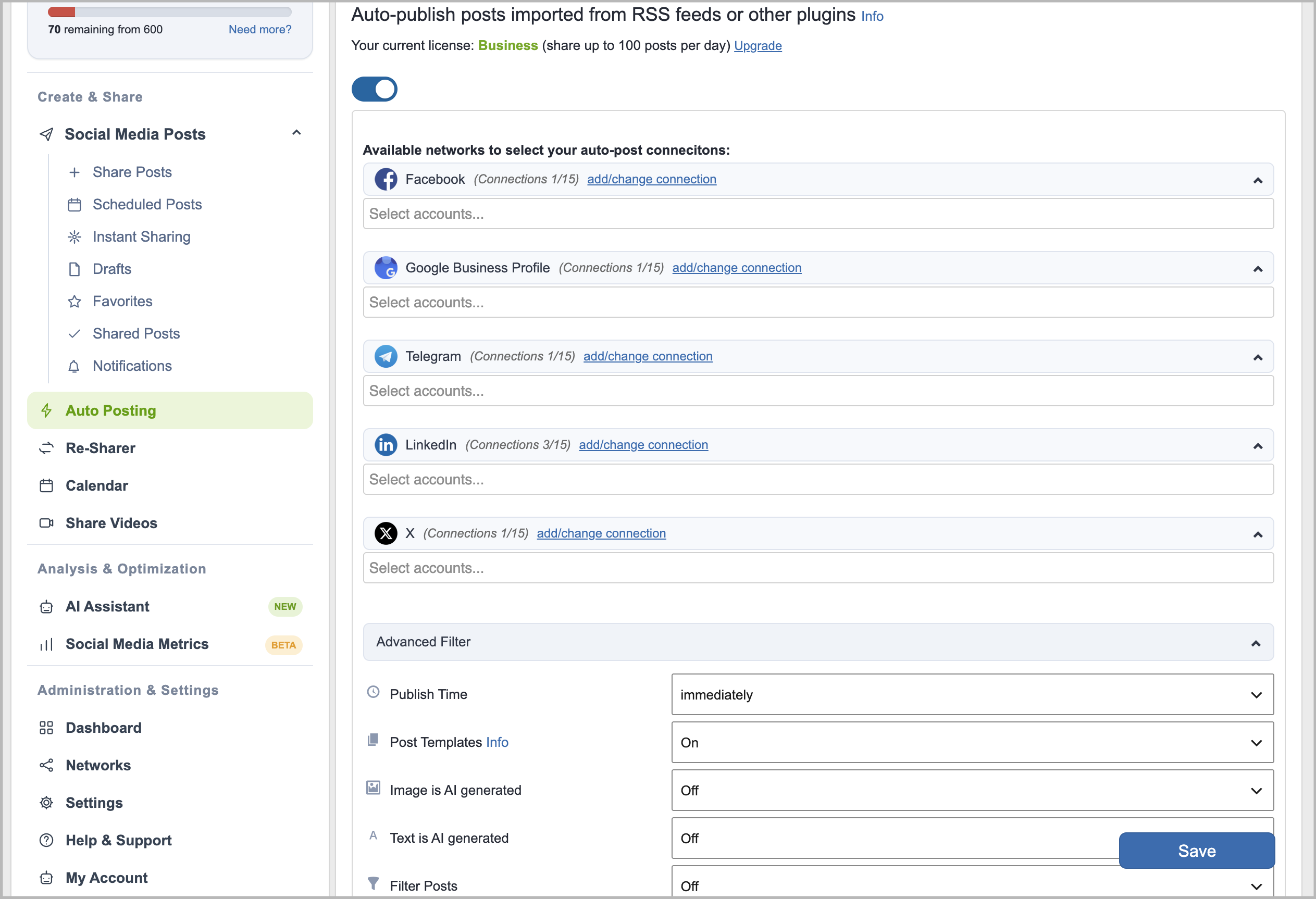Open Share Posts in sidebar
1316x899 pixels.
[x=132, y=172]
